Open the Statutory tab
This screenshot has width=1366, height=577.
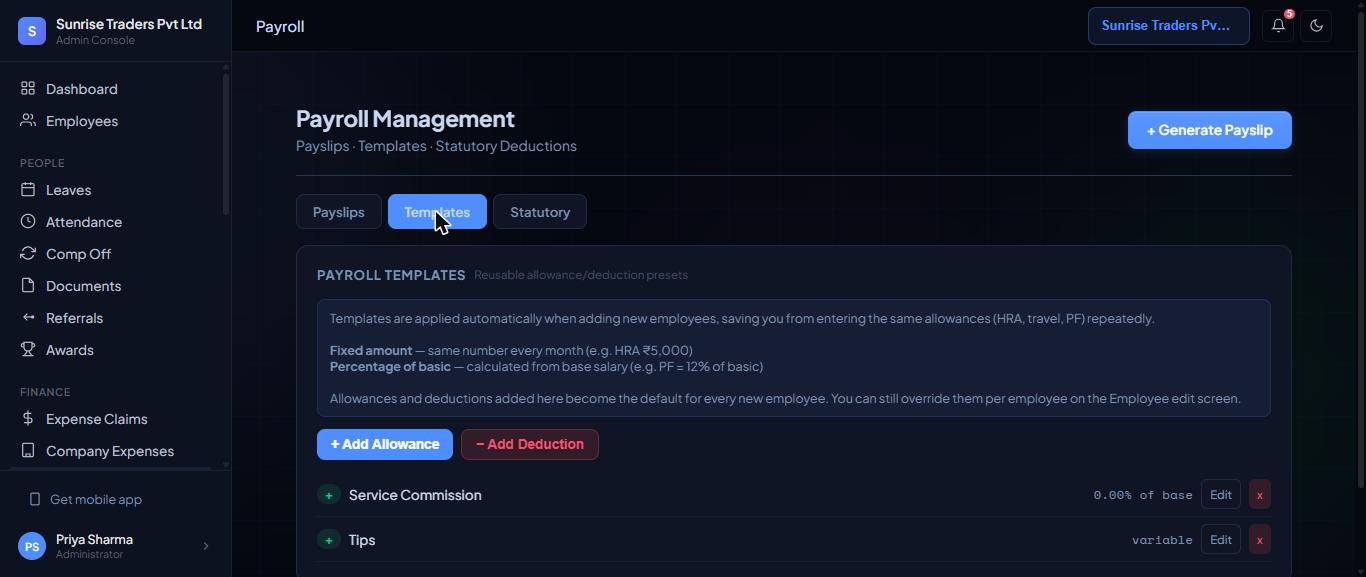pos(540,212)
